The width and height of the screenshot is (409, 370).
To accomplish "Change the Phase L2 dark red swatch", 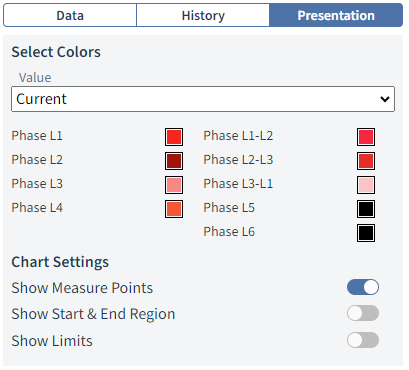I will (x=174, y=161).
